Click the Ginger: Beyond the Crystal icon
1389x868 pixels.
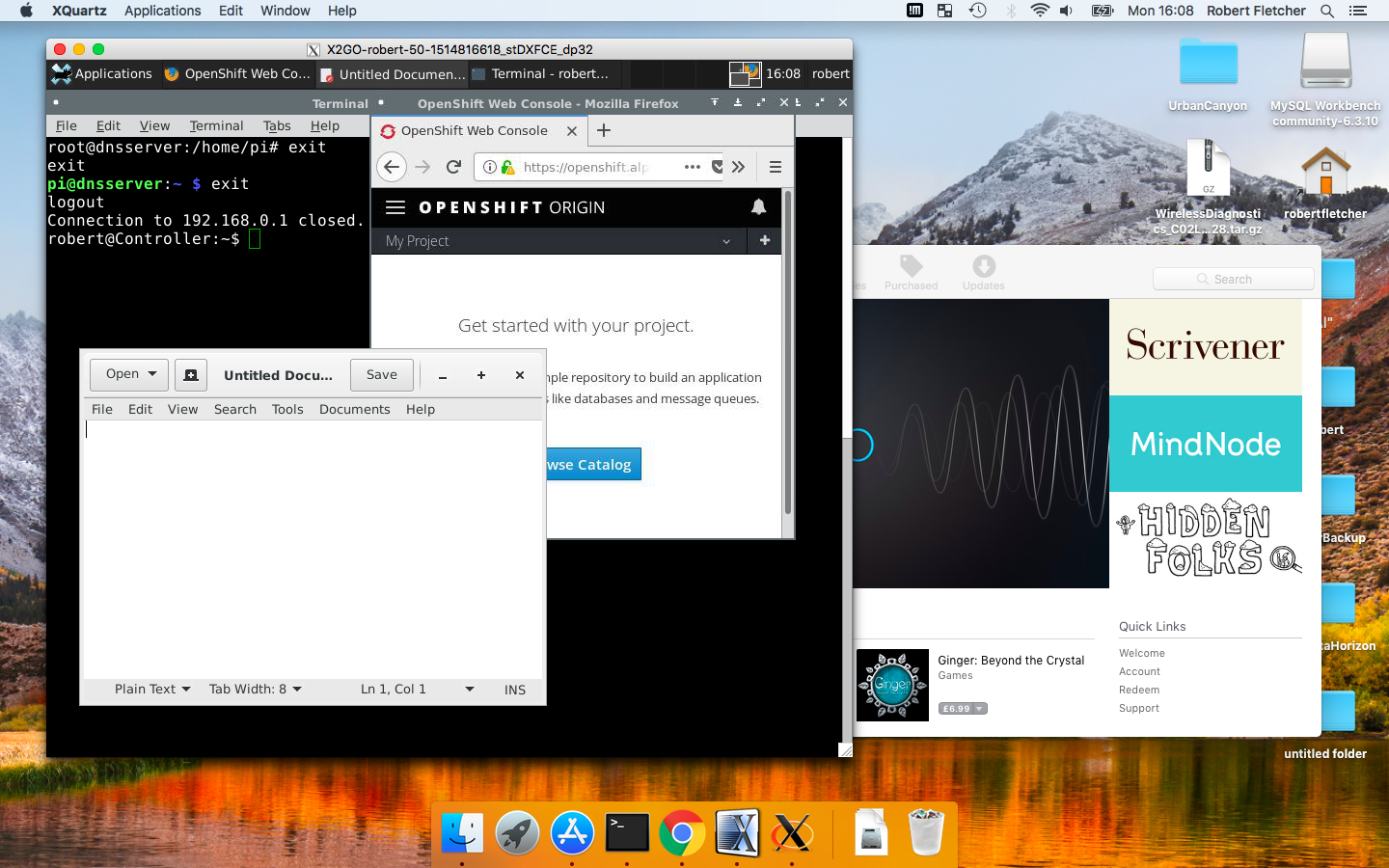[892, 685]
